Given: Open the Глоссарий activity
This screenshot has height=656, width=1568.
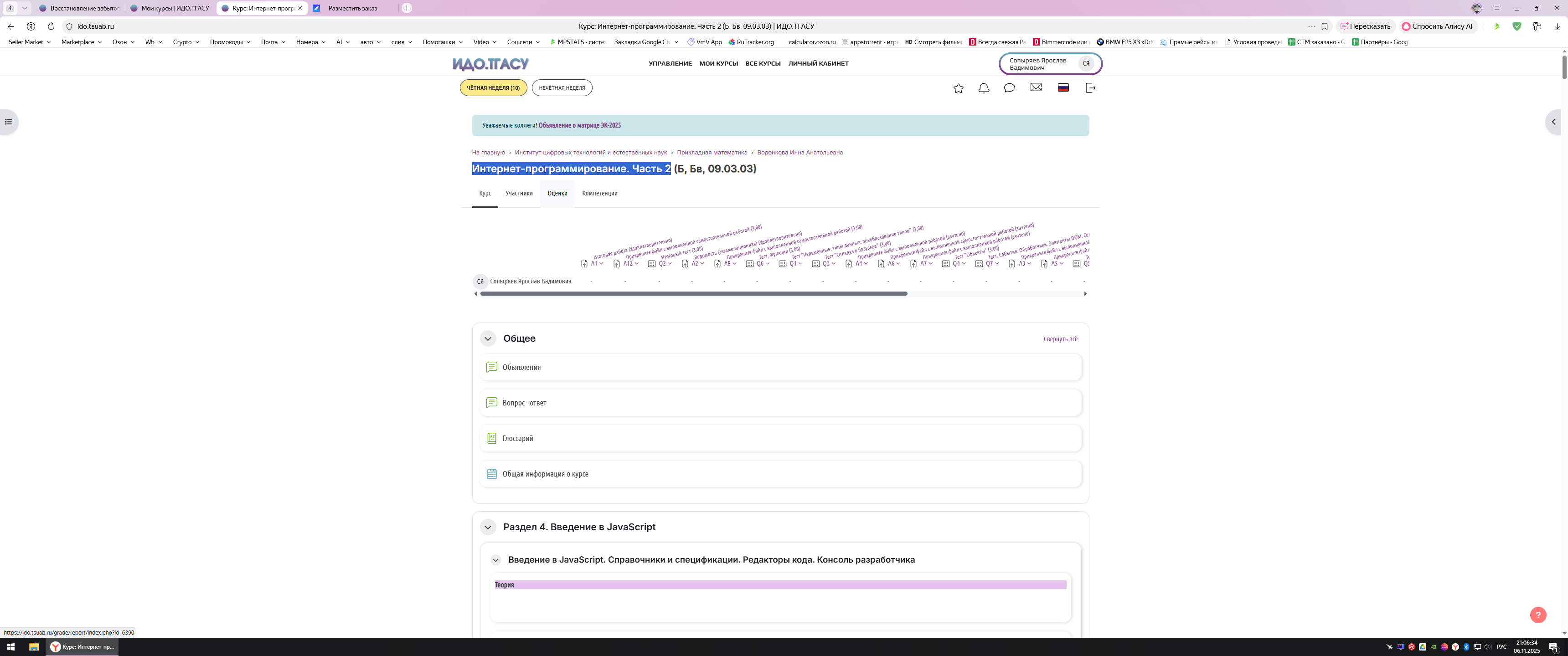Looking at the screenshot, I should [x=517, y=438].
